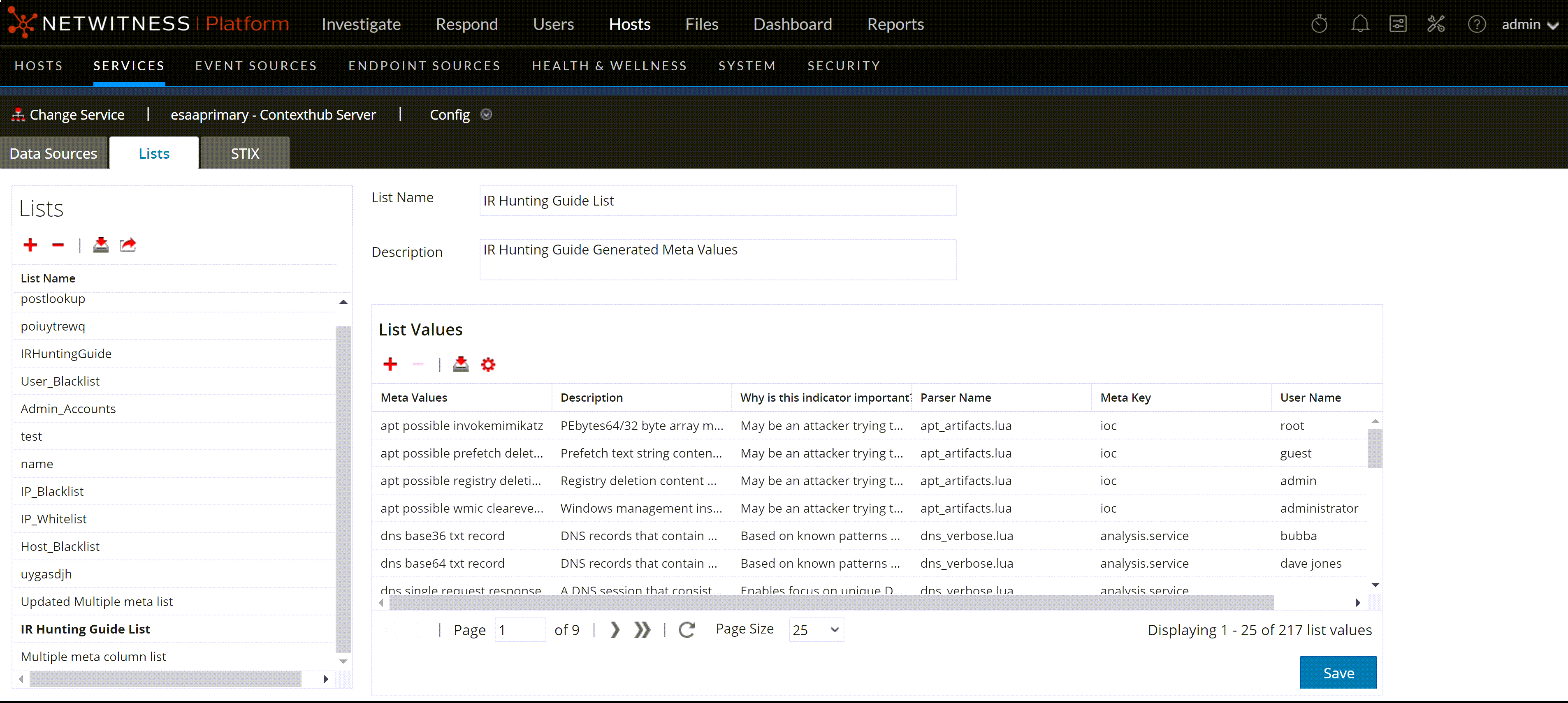Click the export list arrow icon
Image resolution: width=1568 pixels, height=703 pixels.
tap(128, 245)
